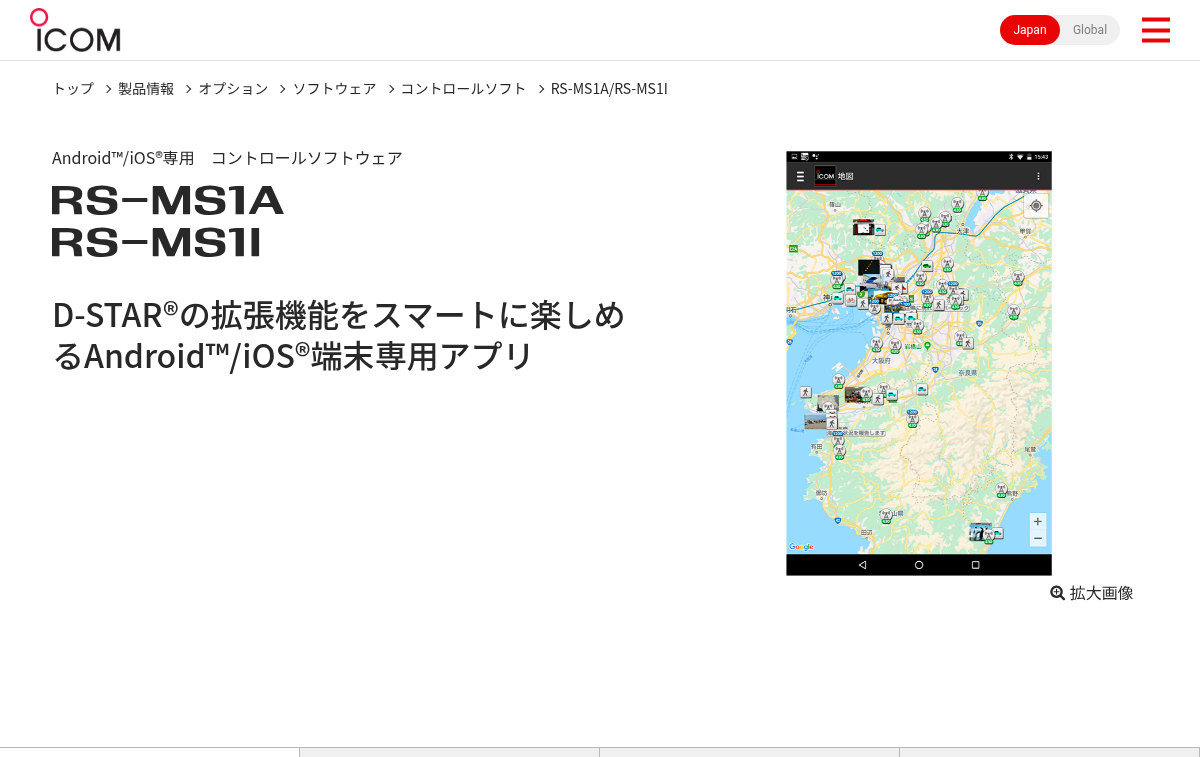Open the red hamburger menu
Viewport: 1200px width, 757px height.
click(x=1155, y=30)
